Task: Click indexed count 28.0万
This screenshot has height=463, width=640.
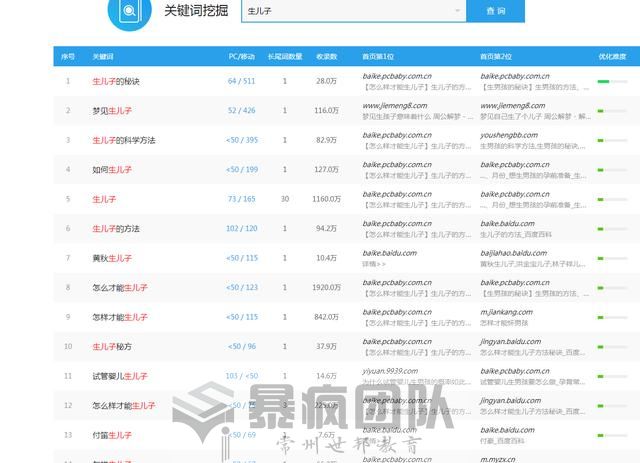Action: click(326, 81)
